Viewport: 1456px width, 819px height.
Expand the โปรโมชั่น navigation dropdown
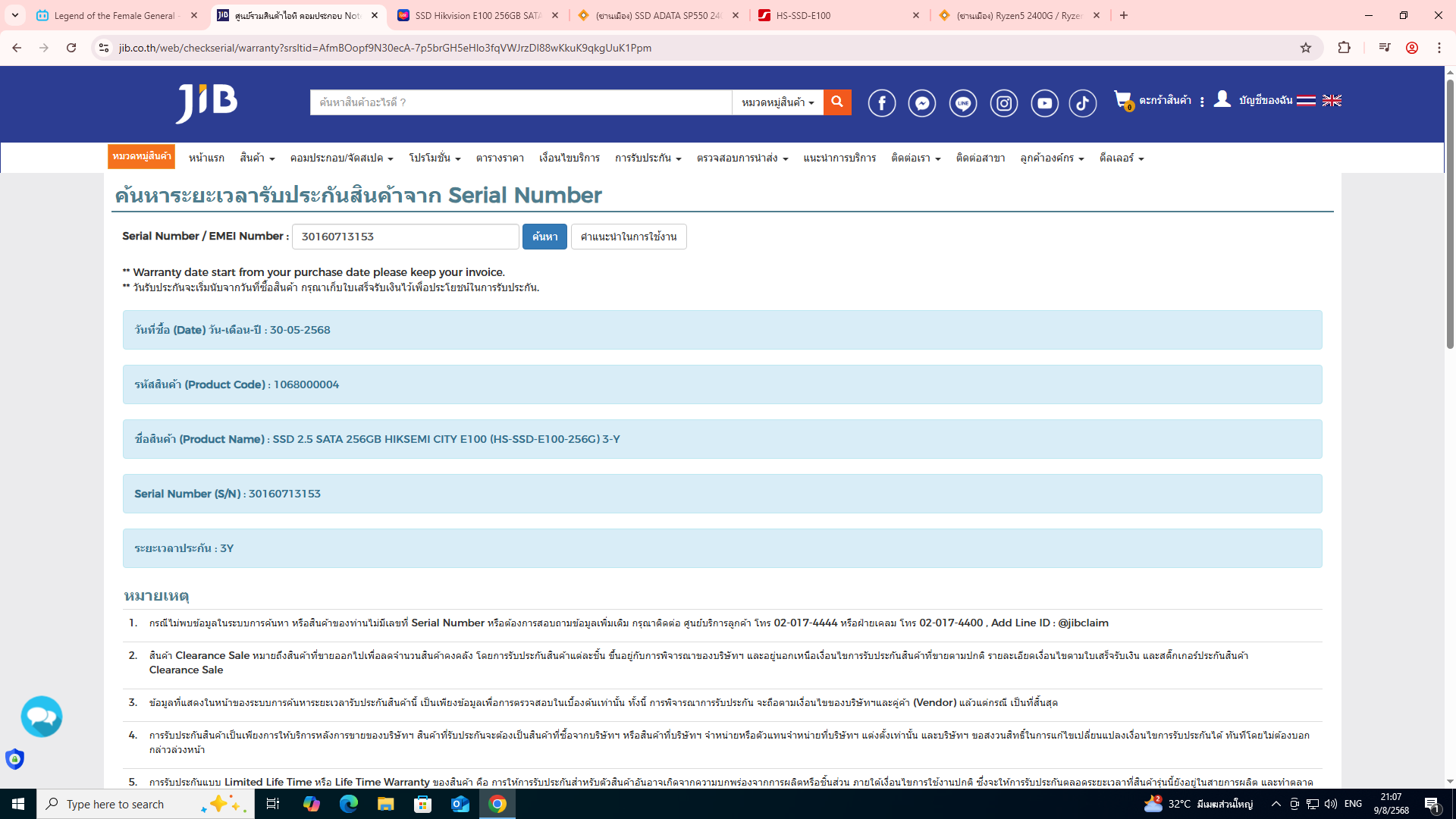tap(435, 158)
